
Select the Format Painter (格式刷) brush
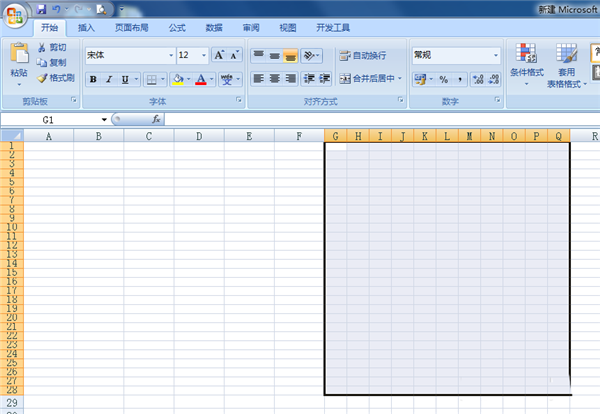(x=55, y=77)
